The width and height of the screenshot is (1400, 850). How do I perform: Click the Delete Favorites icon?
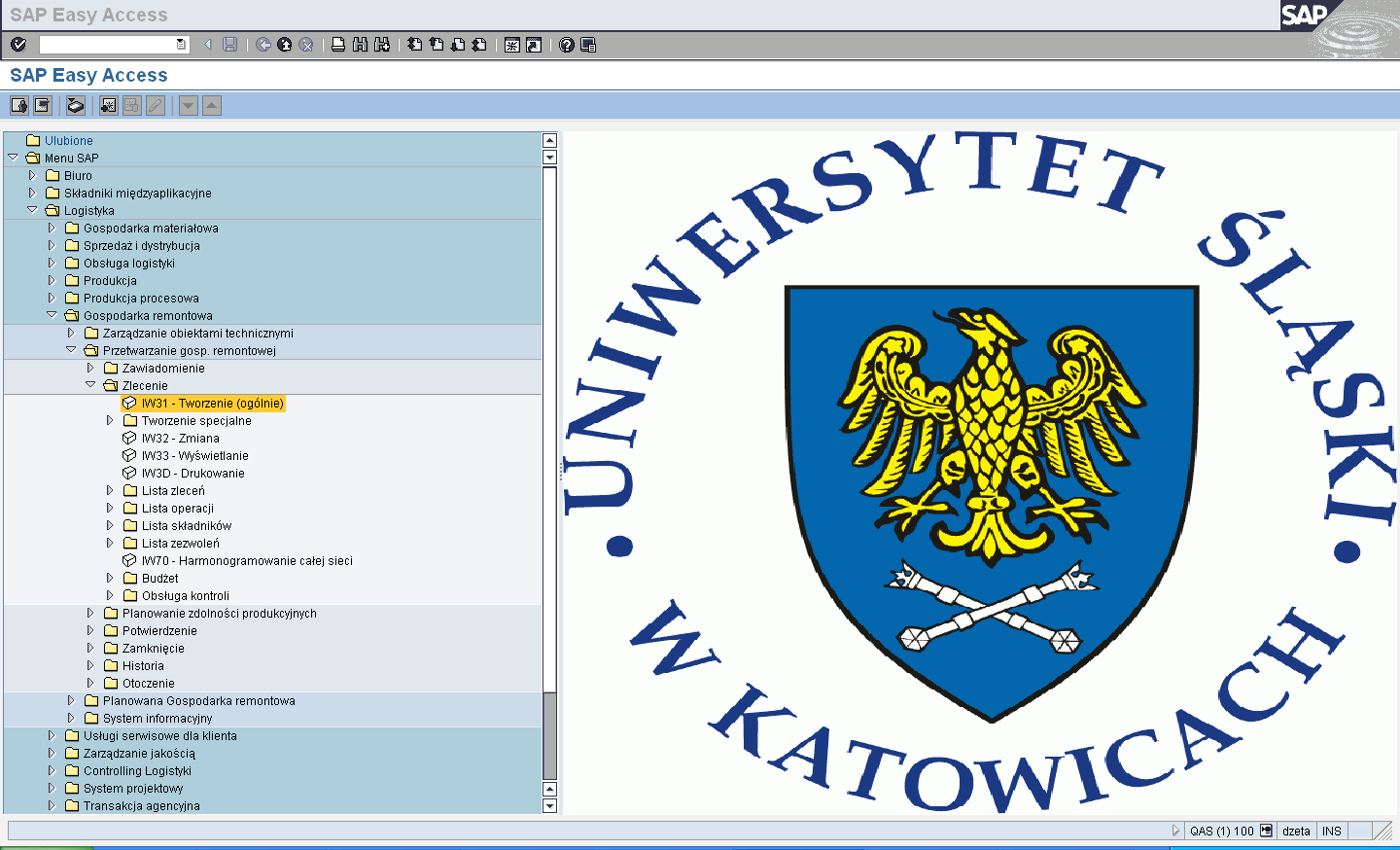pyautogui.click(x=132, y=105)
